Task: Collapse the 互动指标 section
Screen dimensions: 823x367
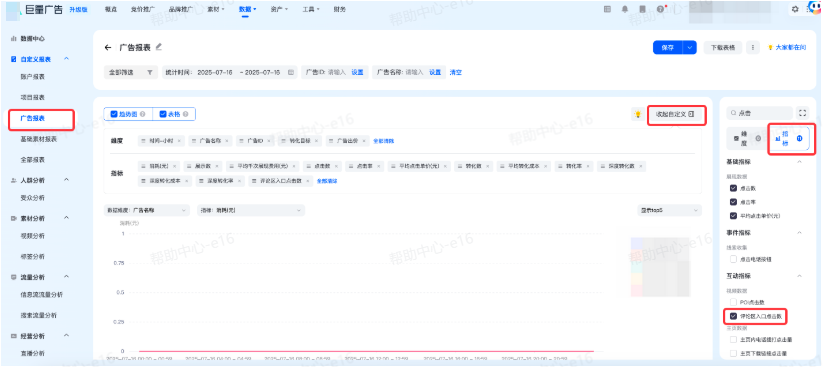Action: (x=799, y=276)
